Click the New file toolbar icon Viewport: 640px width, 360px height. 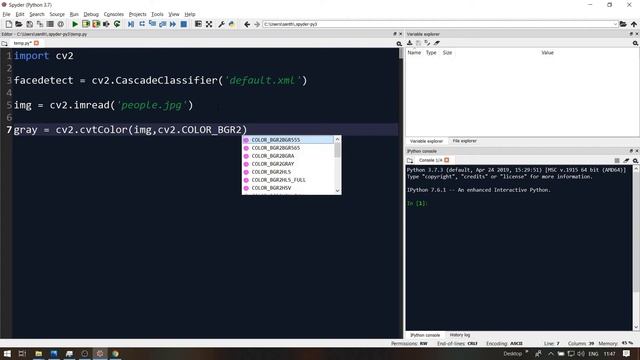coord(9,24)
